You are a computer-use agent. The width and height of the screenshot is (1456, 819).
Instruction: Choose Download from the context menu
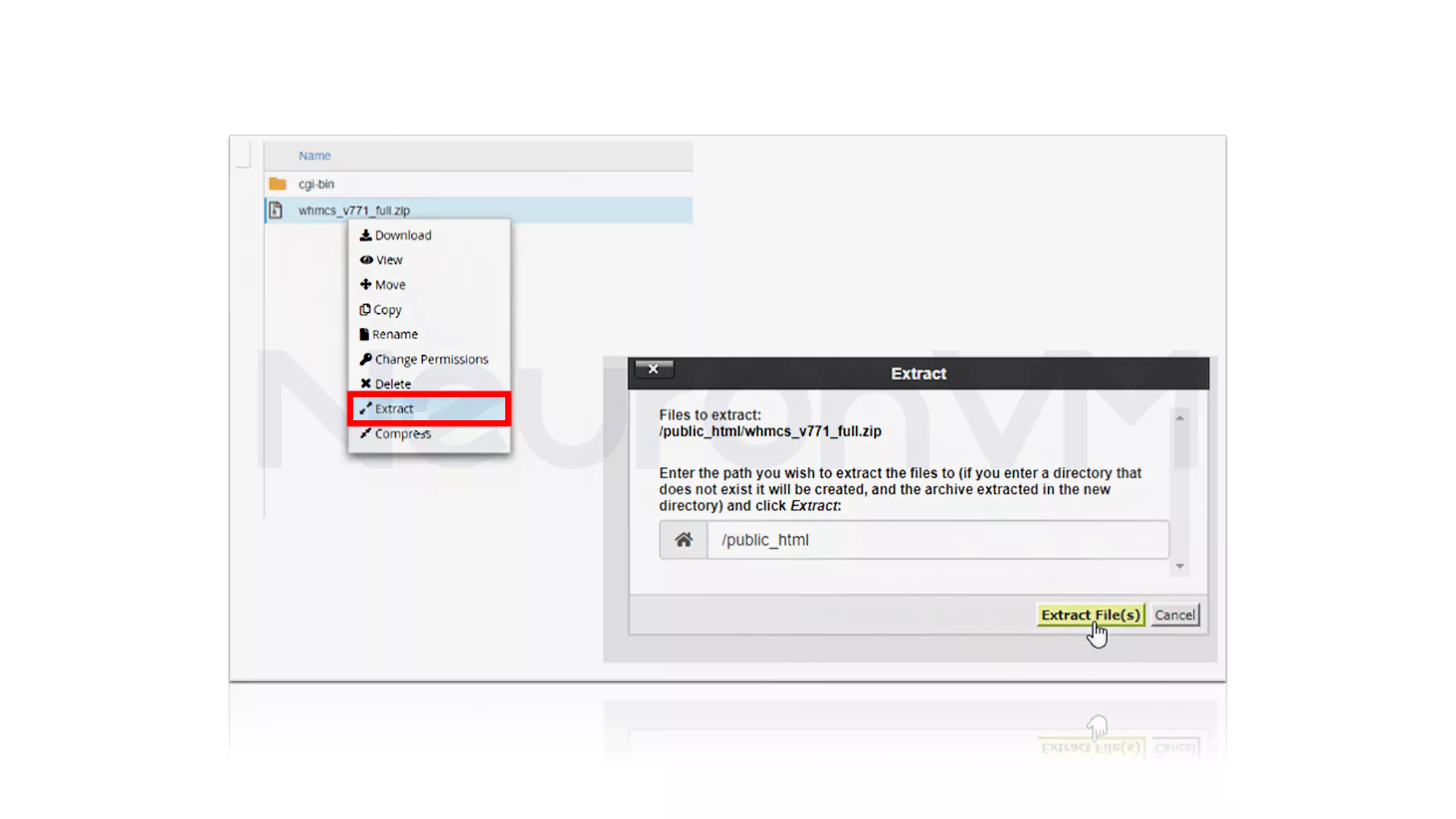click(x=429, y=235)
